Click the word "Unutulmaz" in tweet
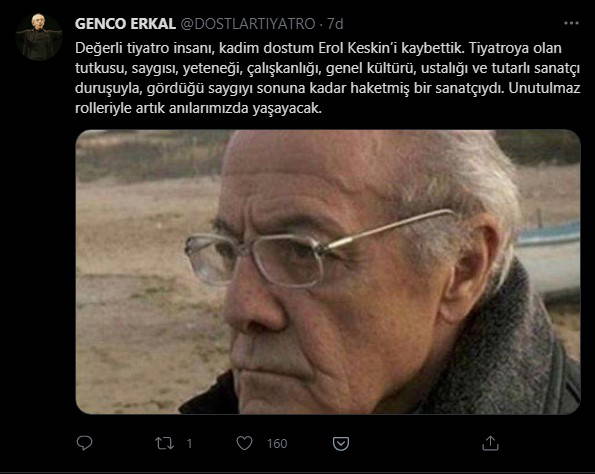 pyautogui.click(x=544, y=88)
